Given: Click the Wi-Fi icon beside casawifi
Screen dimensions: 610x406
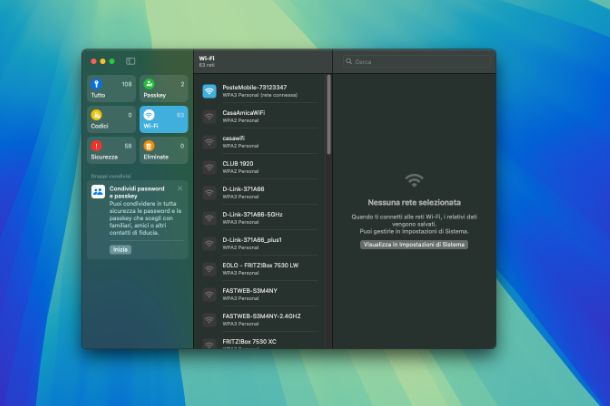Looking at the screenshot, I should click(x=209, y=142).
